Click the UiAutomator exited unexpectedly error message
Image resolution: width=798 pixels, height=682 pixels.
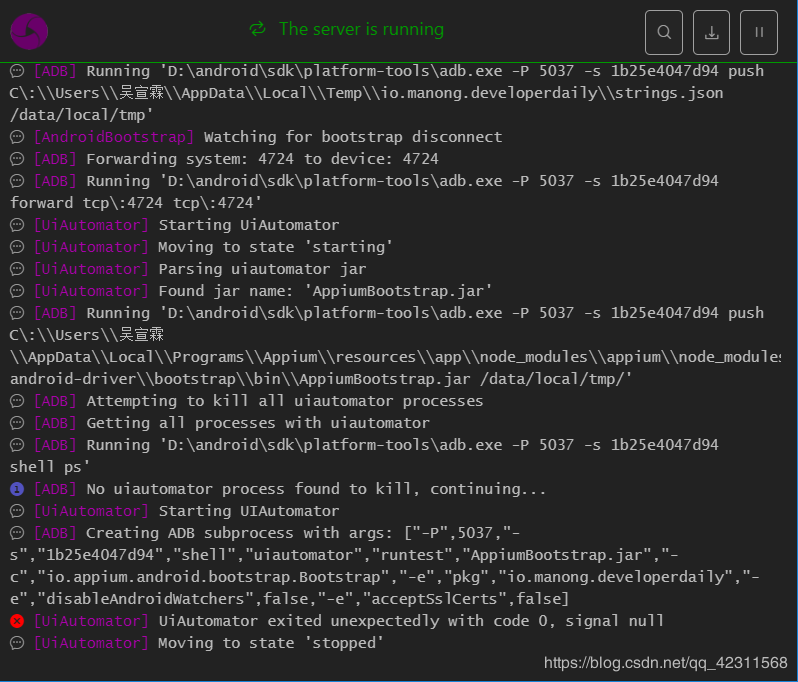coord(411,621)
